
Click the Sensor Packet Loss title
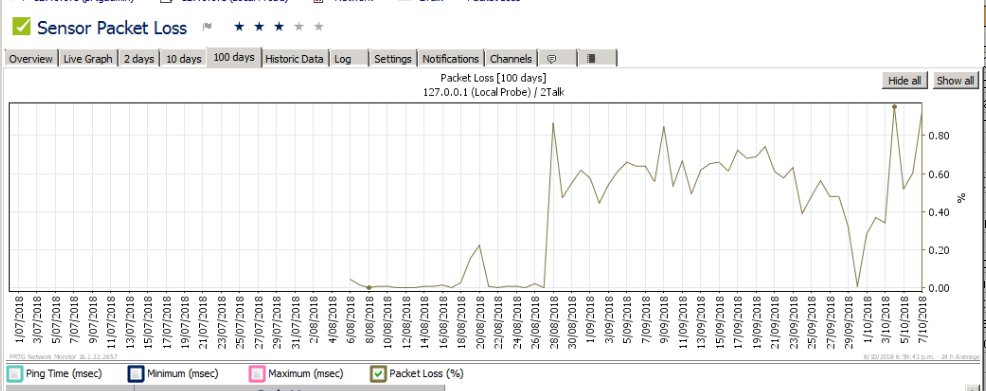[x=112, y=28]
